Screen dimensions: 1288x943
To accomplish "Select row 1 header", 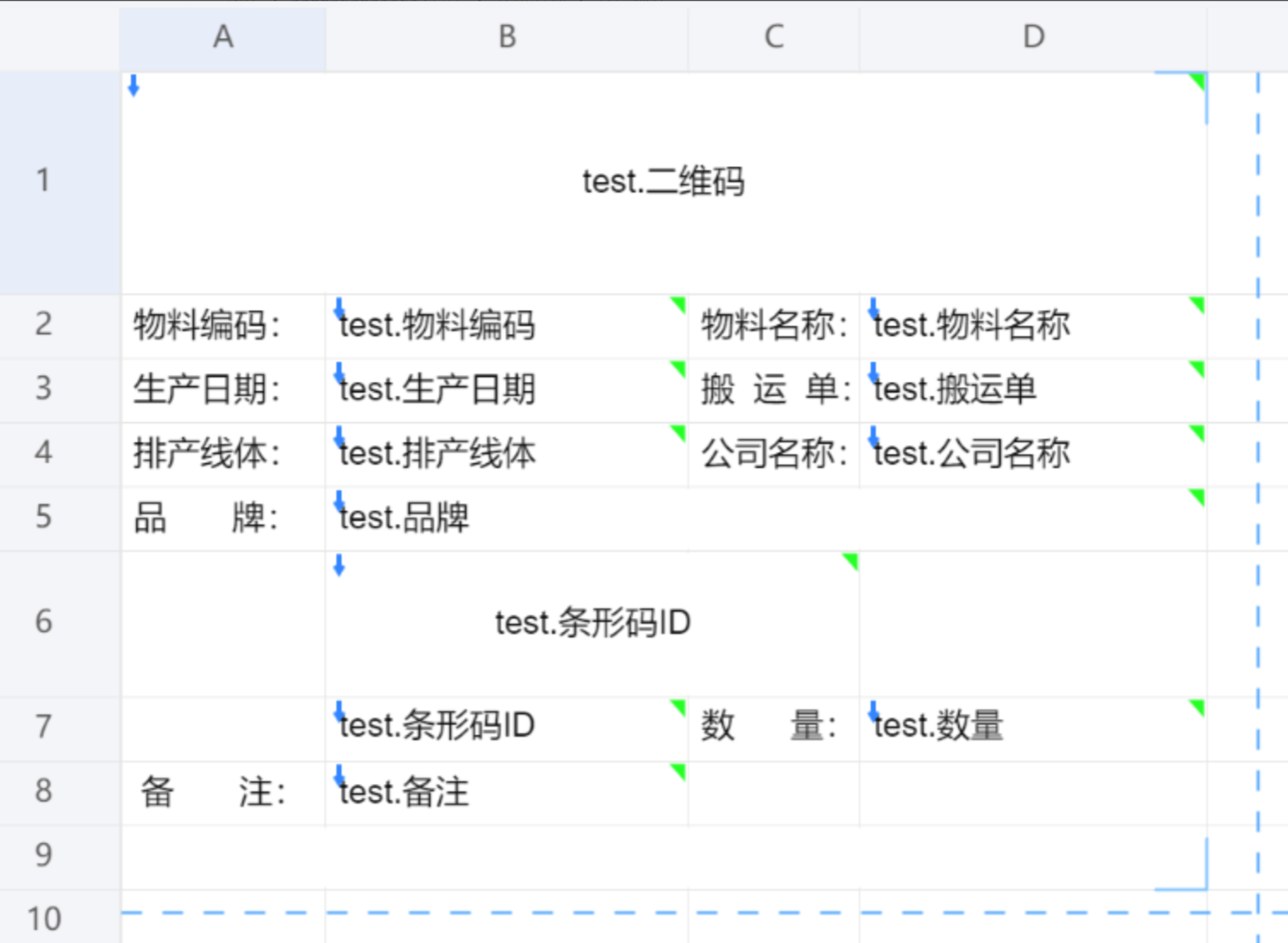I will (x=43, y=181).
